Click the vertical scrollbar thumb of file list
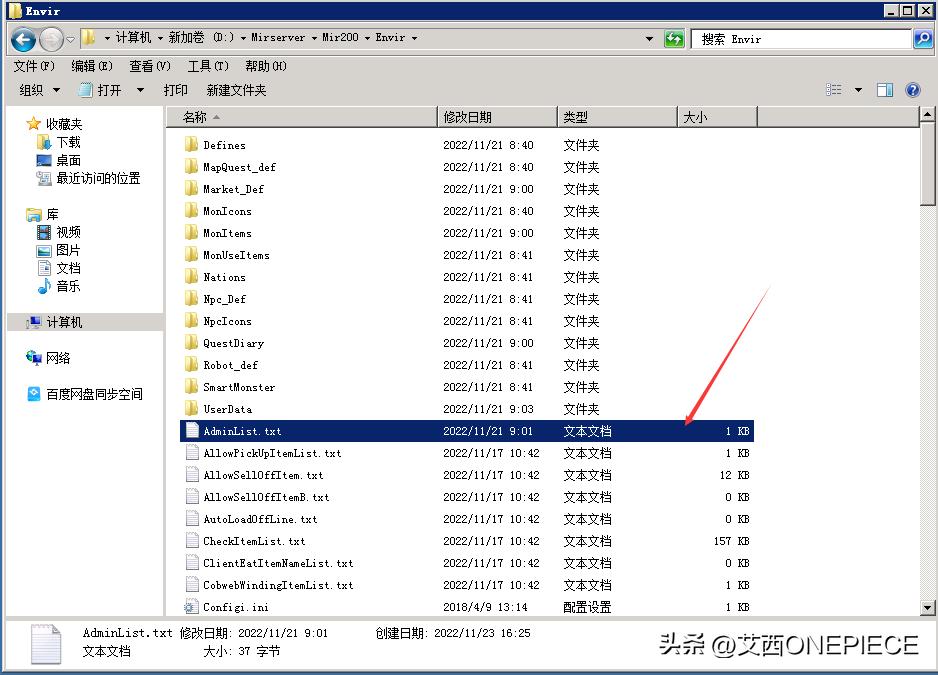 (x=927, y=165)
